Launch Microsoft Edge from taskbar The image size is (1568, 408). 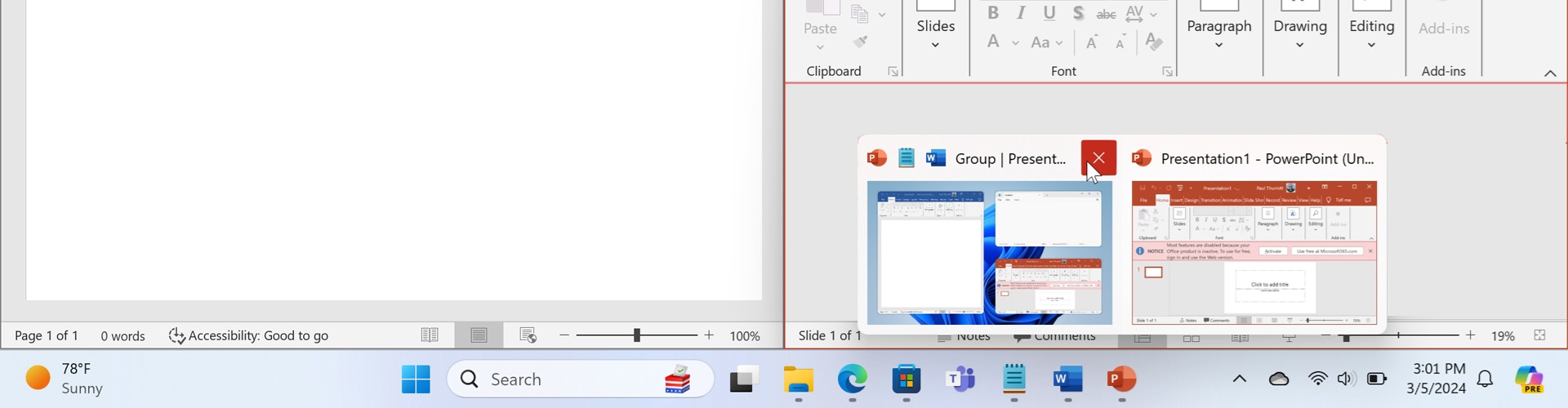pyautogui.click(x=852, y=379)
